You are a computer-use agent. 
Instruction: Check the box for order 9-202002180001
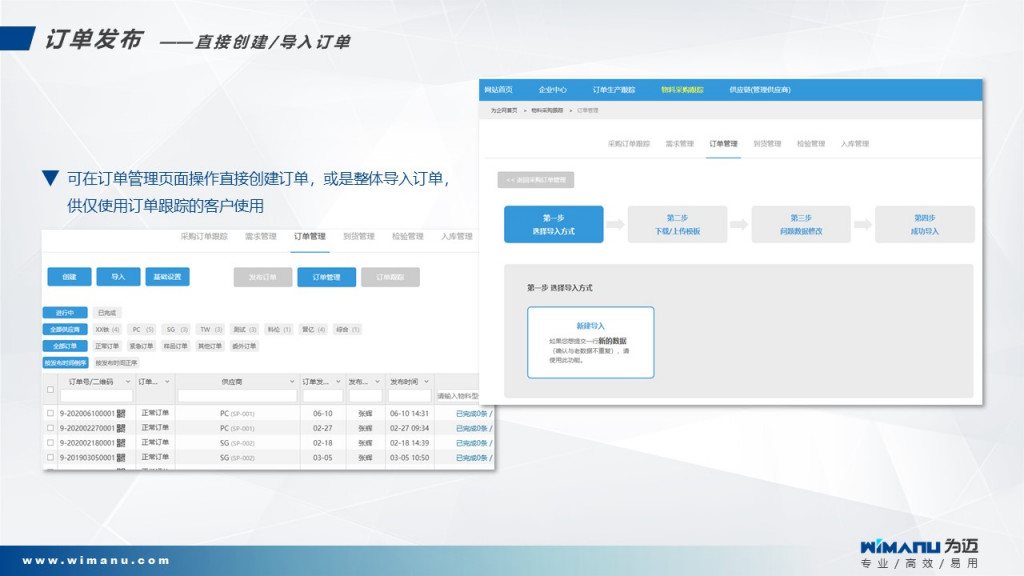point(51,443)
